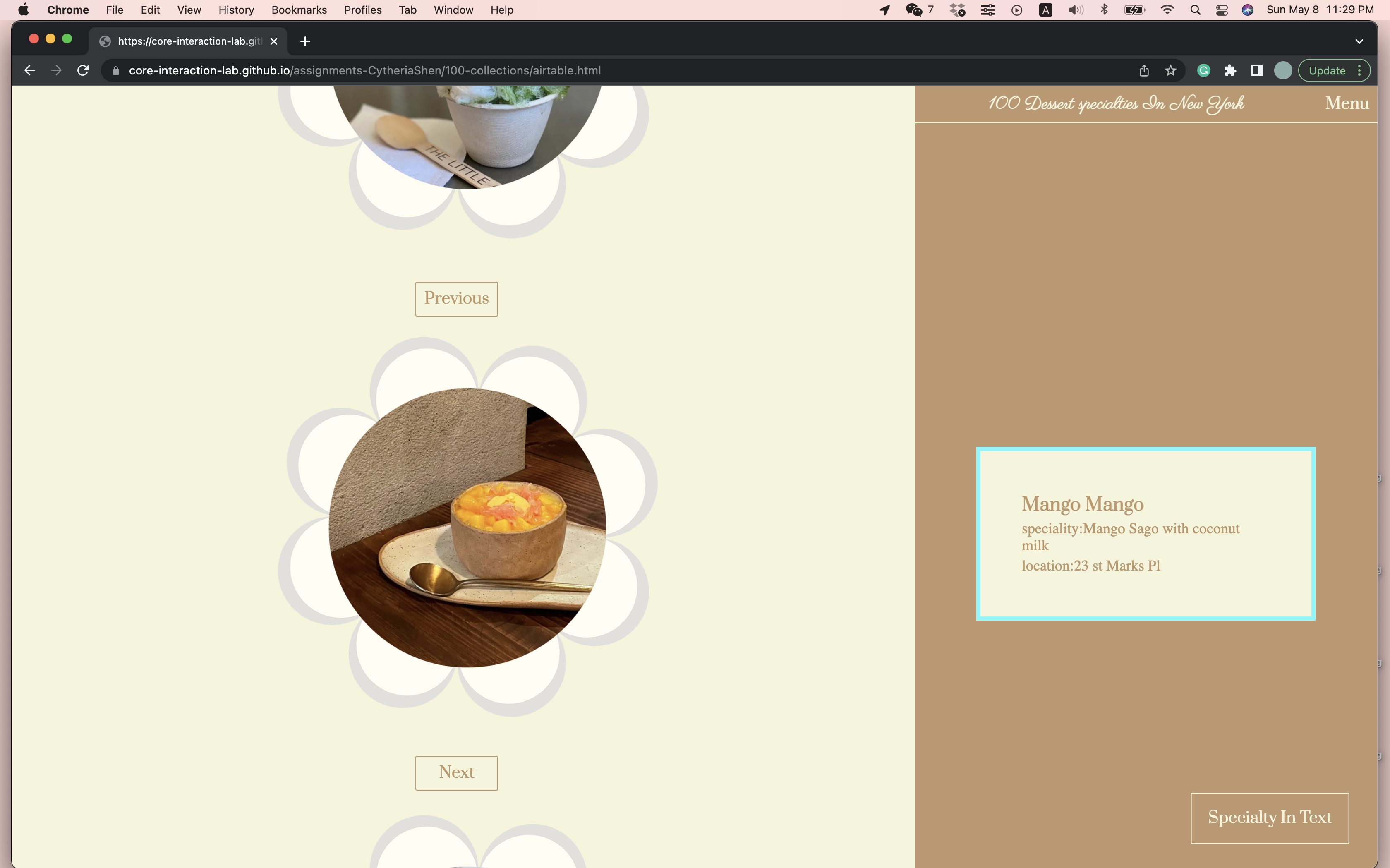Viewport: 1390px width, 868px height.
Task: Toggle the Chrome side panel icon
Action: (1256, 71)
